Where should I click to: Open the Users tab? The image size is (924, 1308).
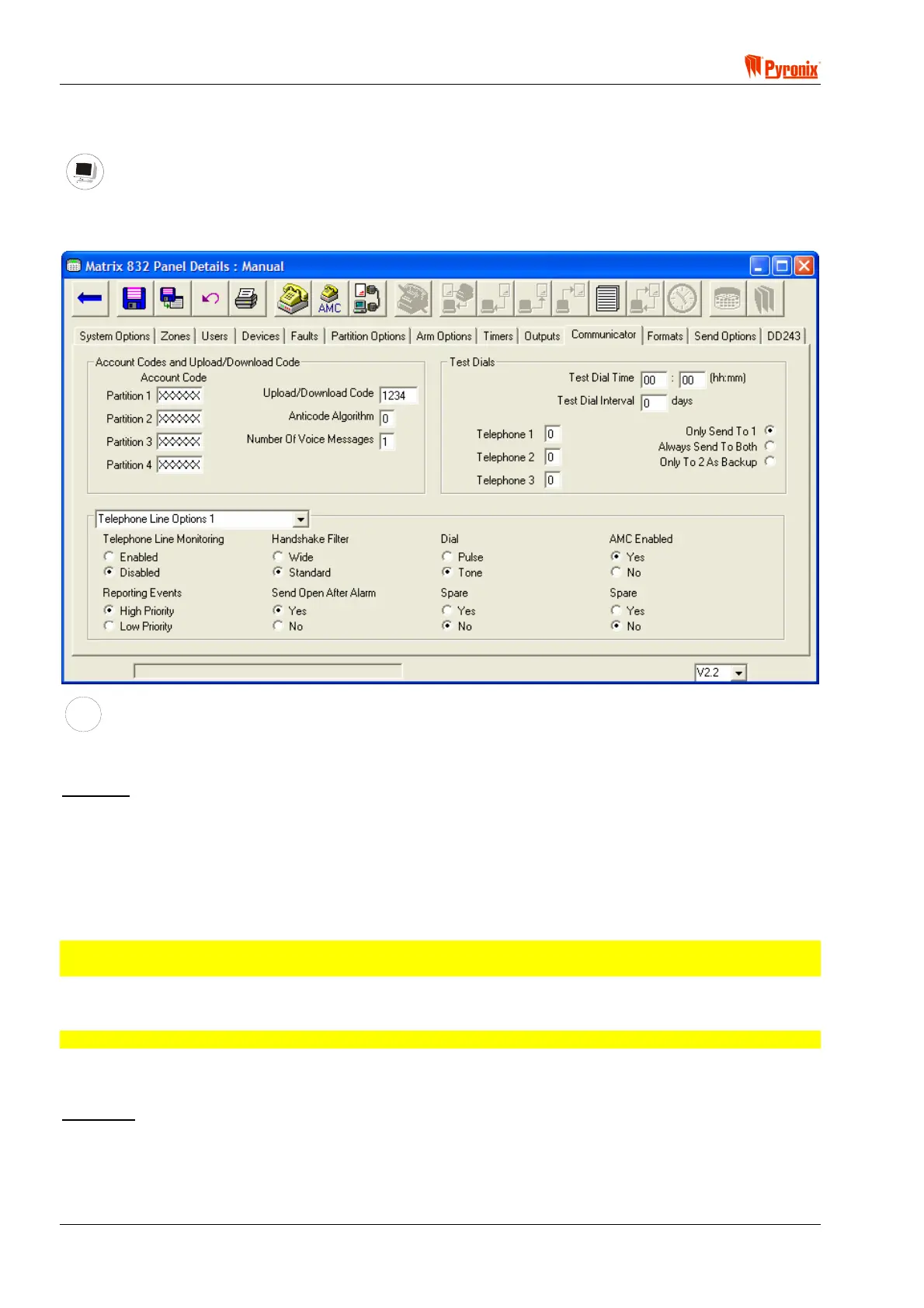[215, 336]
